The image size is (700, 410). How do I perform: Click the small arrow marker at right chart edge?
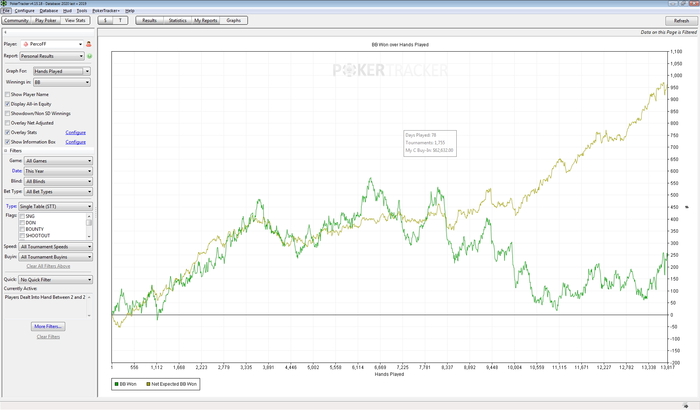(687, 206)
